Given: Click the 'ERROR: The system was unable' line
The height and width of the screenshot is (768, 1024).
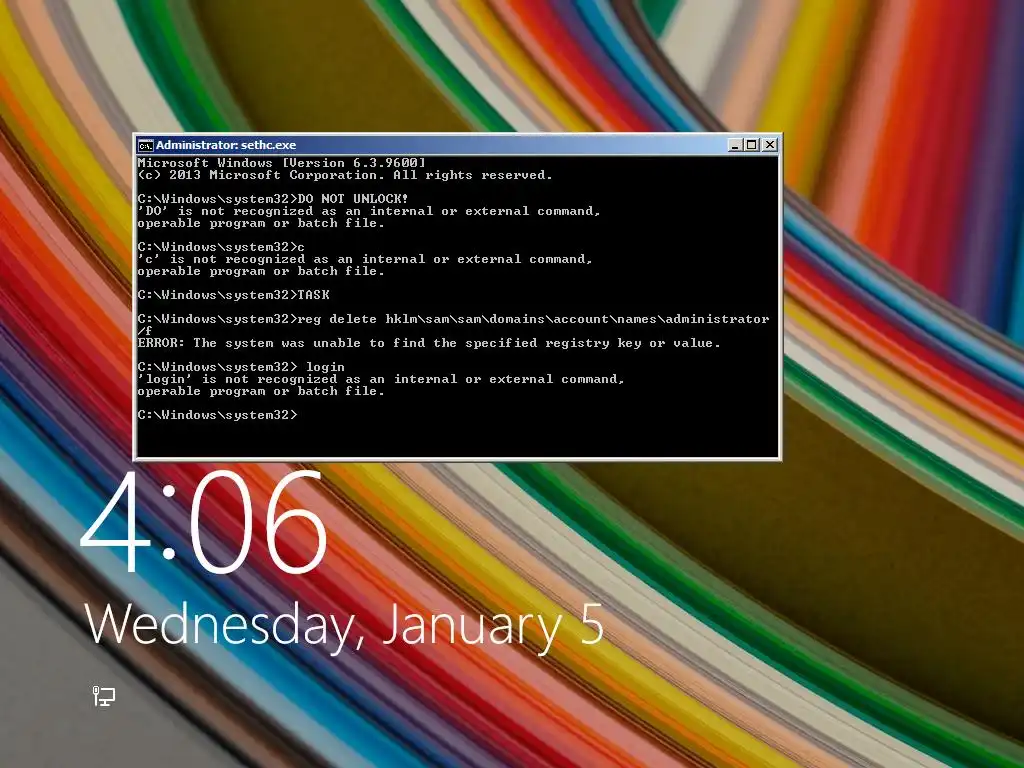Looking at the screenshot, I should [429, 344].
